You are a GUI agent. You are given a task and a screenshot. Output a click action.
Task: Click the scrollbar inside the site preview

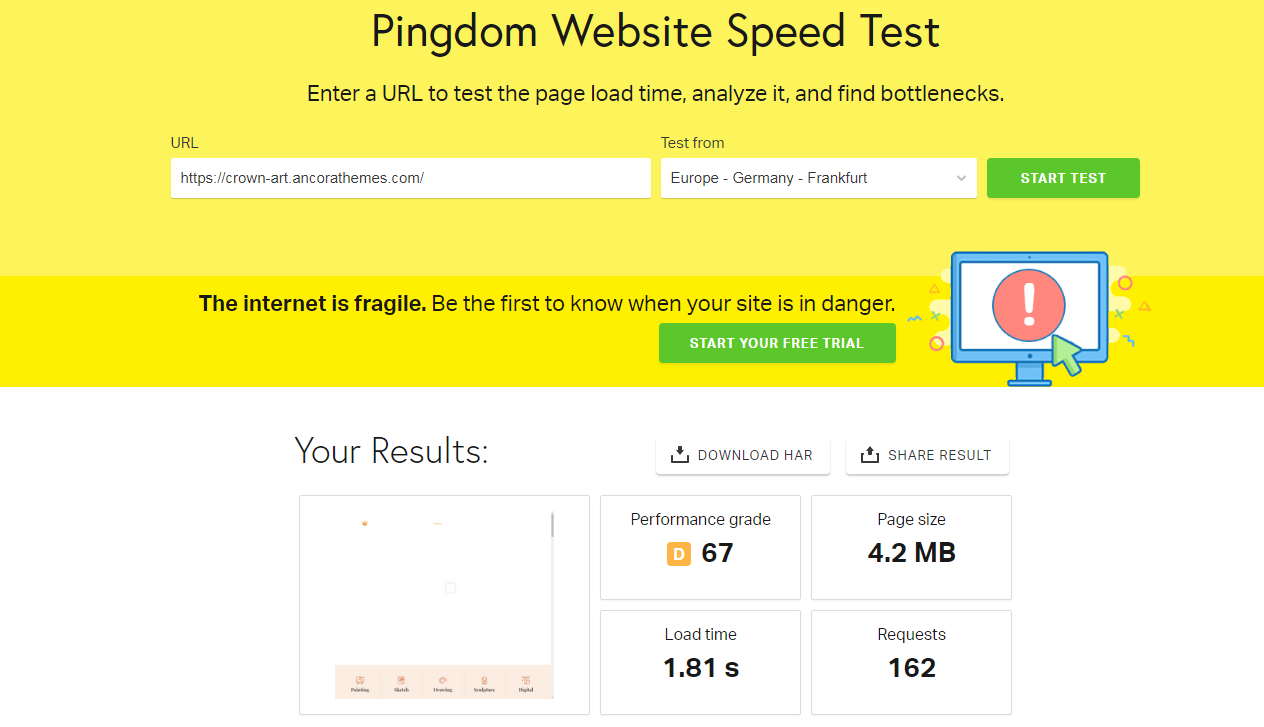(x=552, y=525)
